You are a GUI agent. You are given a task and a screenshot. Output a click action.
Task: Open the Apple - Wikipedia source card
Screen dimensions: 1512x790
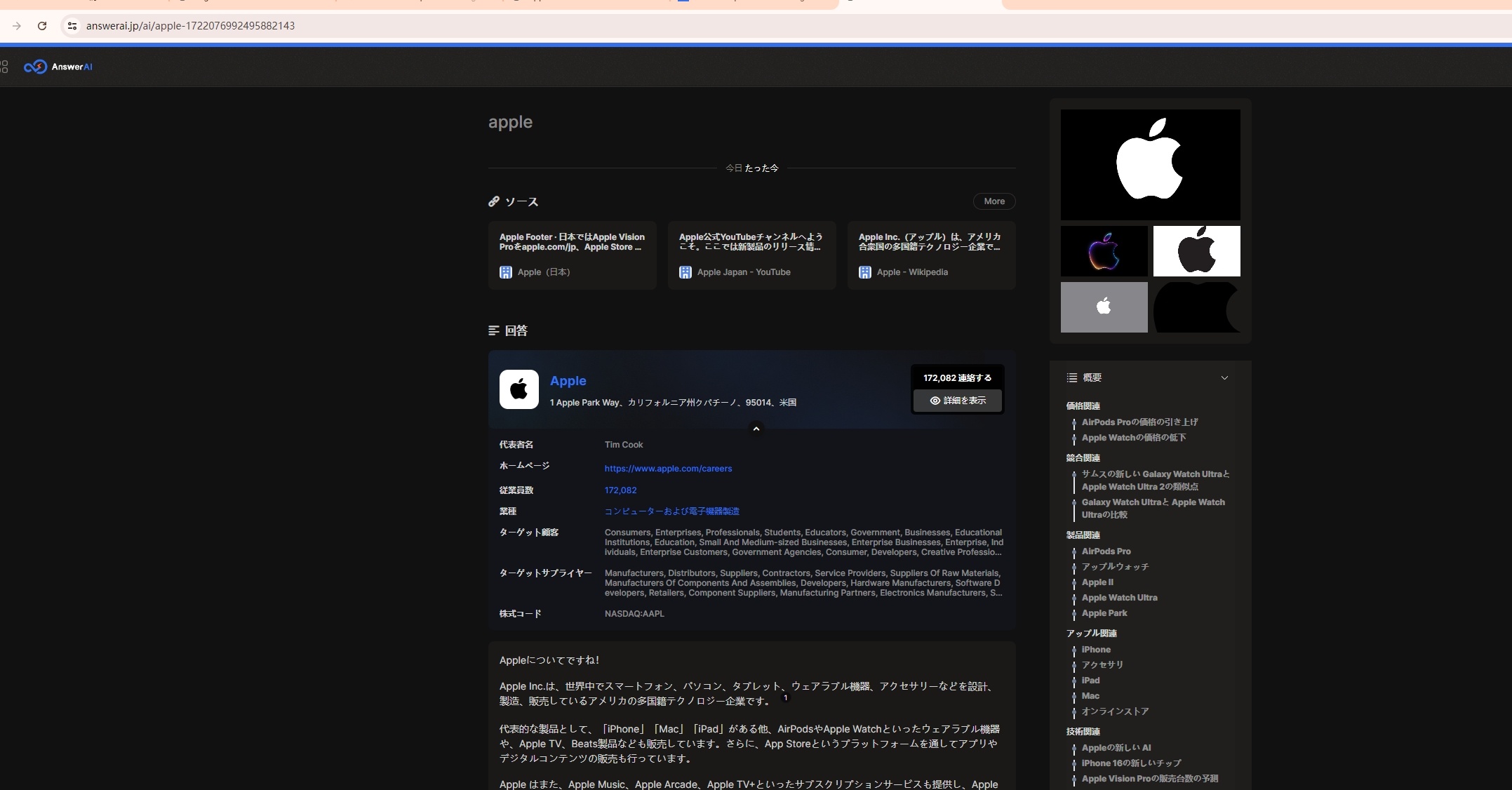(x=932, y=255)
